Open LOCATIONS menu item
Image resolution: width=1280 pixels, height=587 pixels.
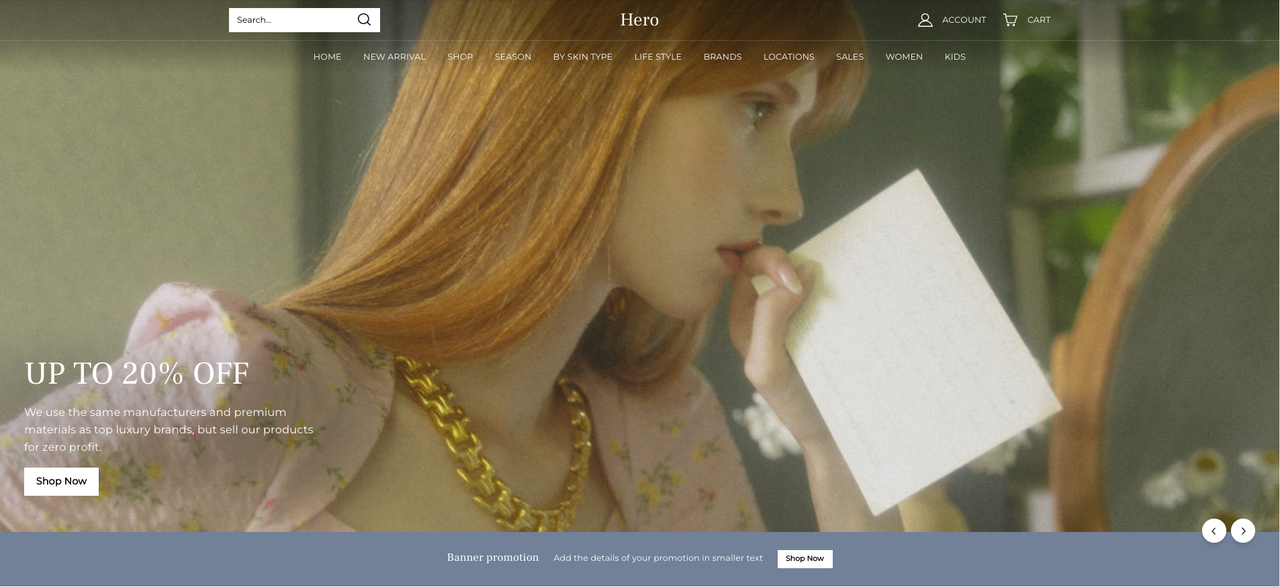[x=789, y=57]
